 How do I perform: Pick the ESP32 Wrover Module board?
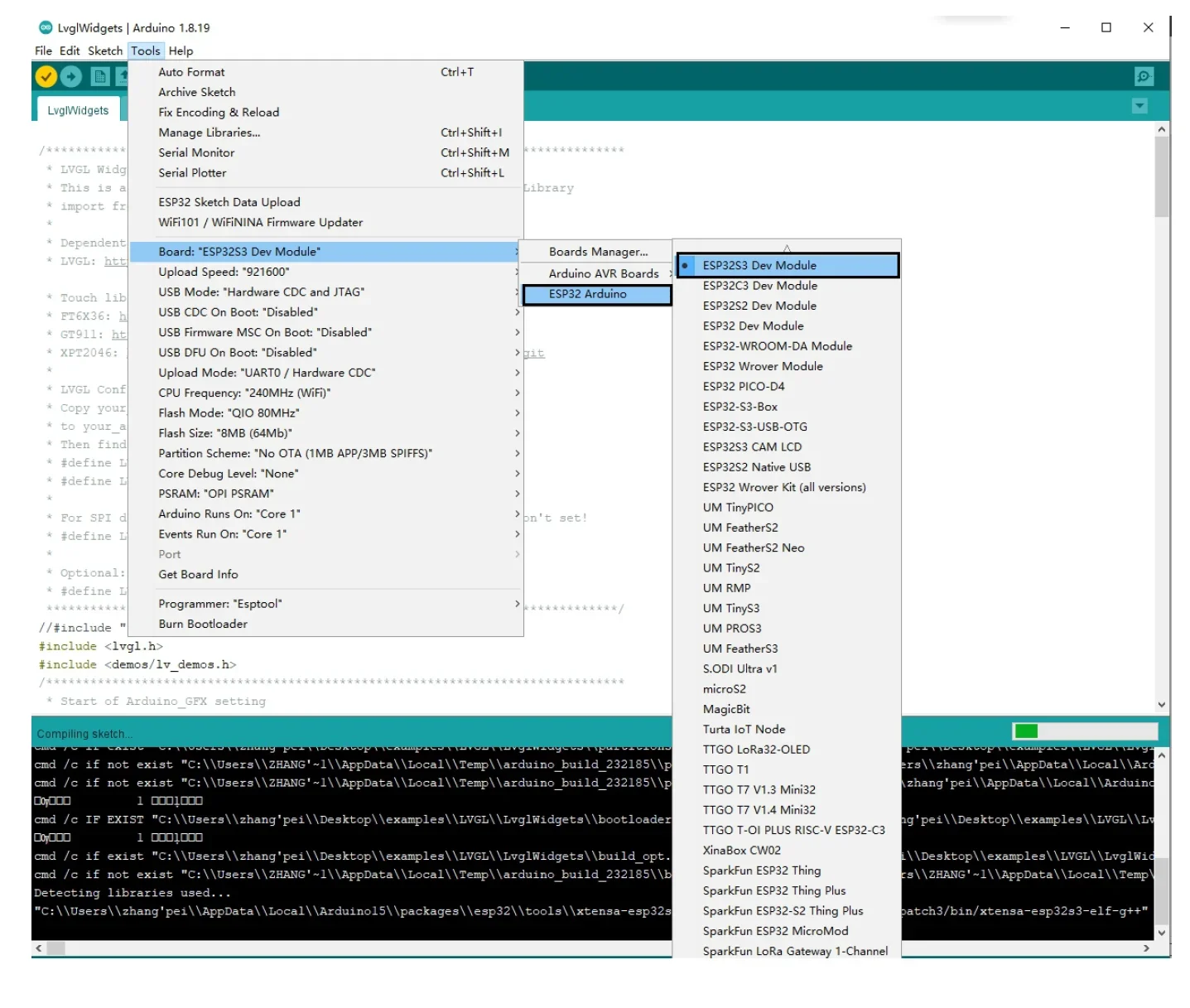pos(762,366)
